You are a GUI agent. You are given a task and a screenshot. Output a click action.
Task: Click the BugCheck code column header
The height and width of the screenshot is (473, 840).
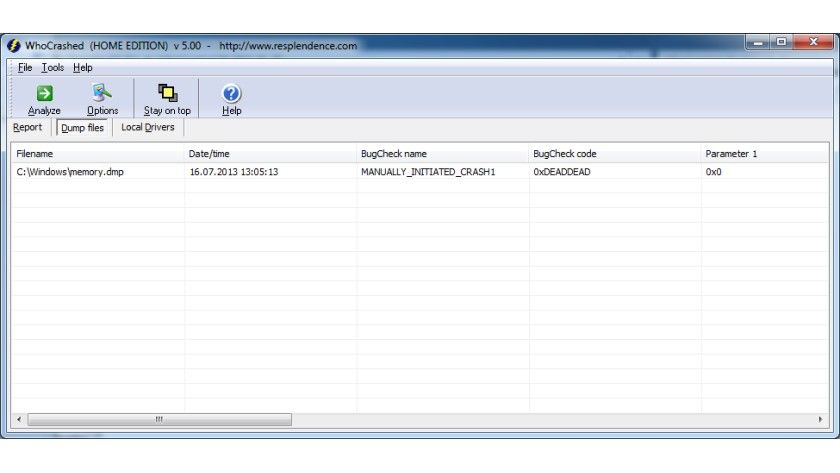point(615,154)
